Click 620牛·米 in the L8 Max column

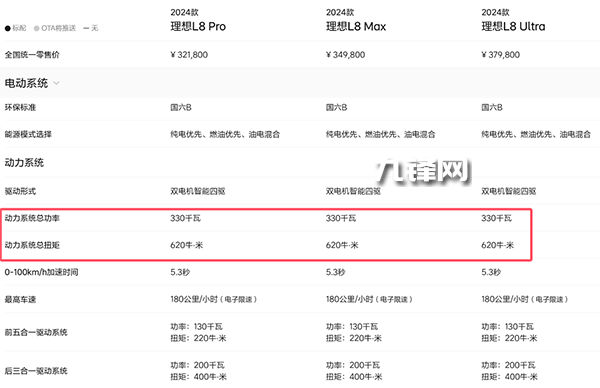pyautogui.click(x=342, y=245)
